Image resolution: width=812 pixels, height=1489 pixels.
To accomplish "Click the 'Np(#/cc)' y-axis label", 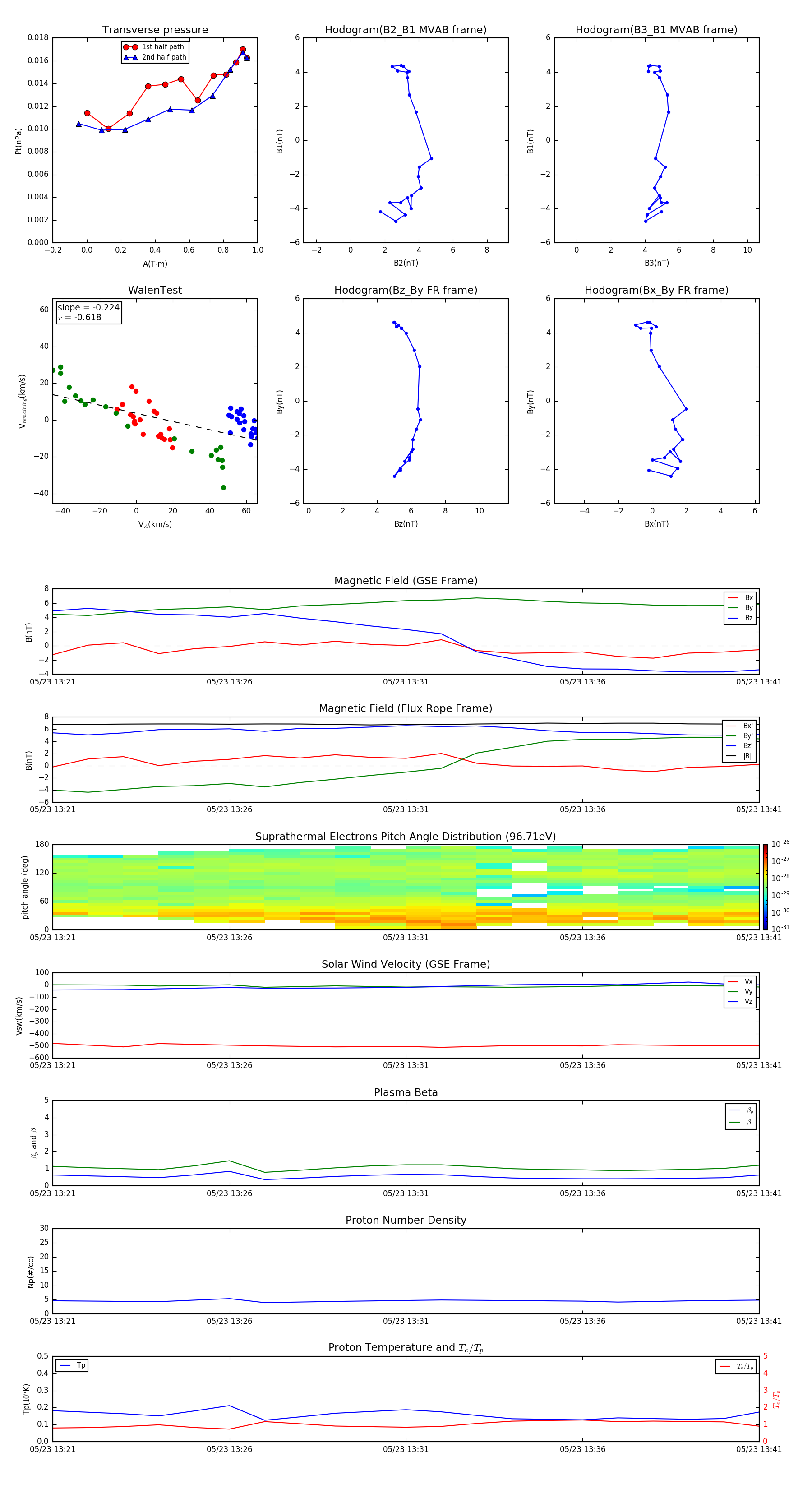I will click(x=31, y=1272).
